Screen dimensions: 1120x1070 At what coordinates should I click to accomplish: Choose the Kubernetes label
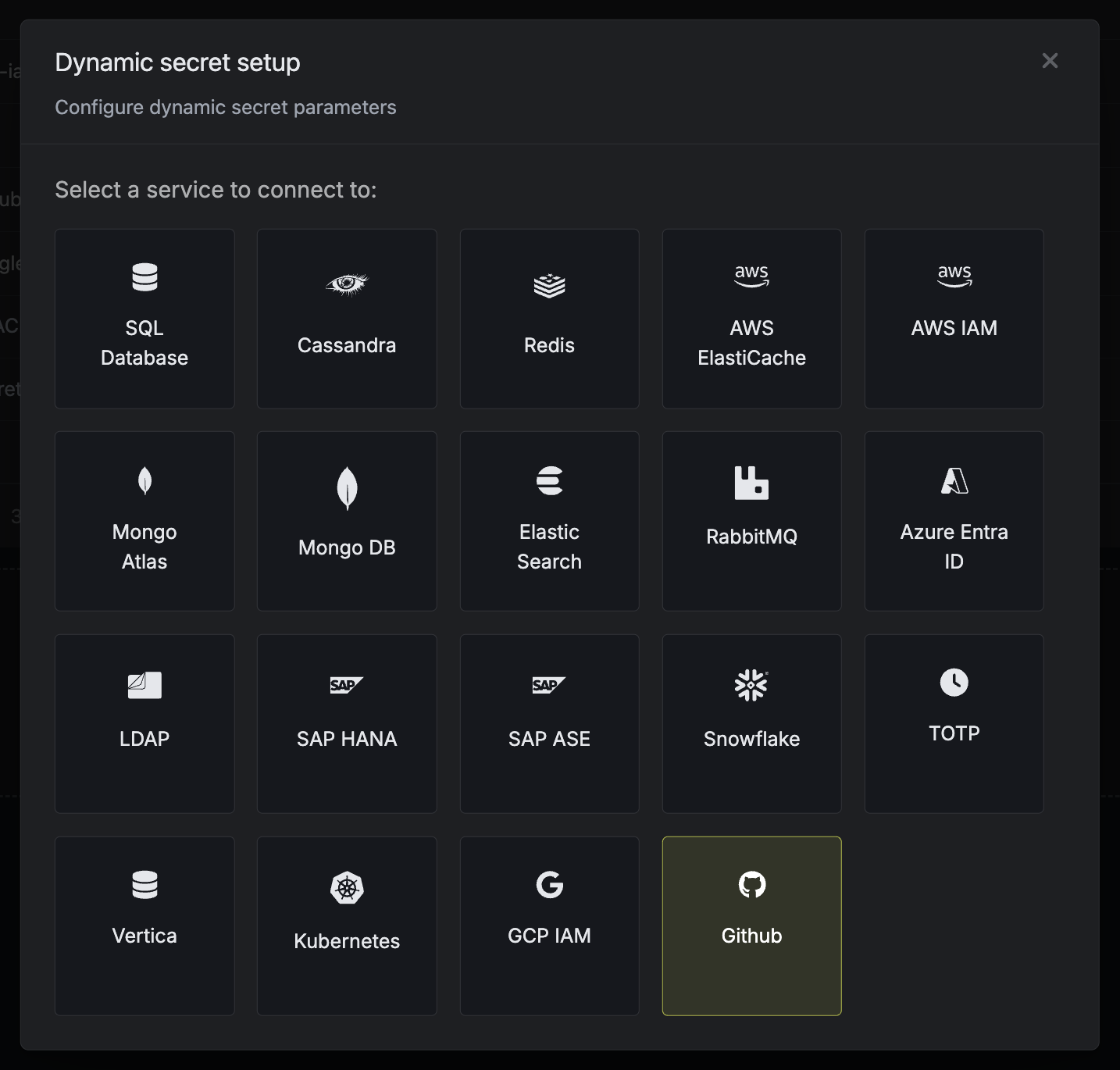click(x=347, y=941)
